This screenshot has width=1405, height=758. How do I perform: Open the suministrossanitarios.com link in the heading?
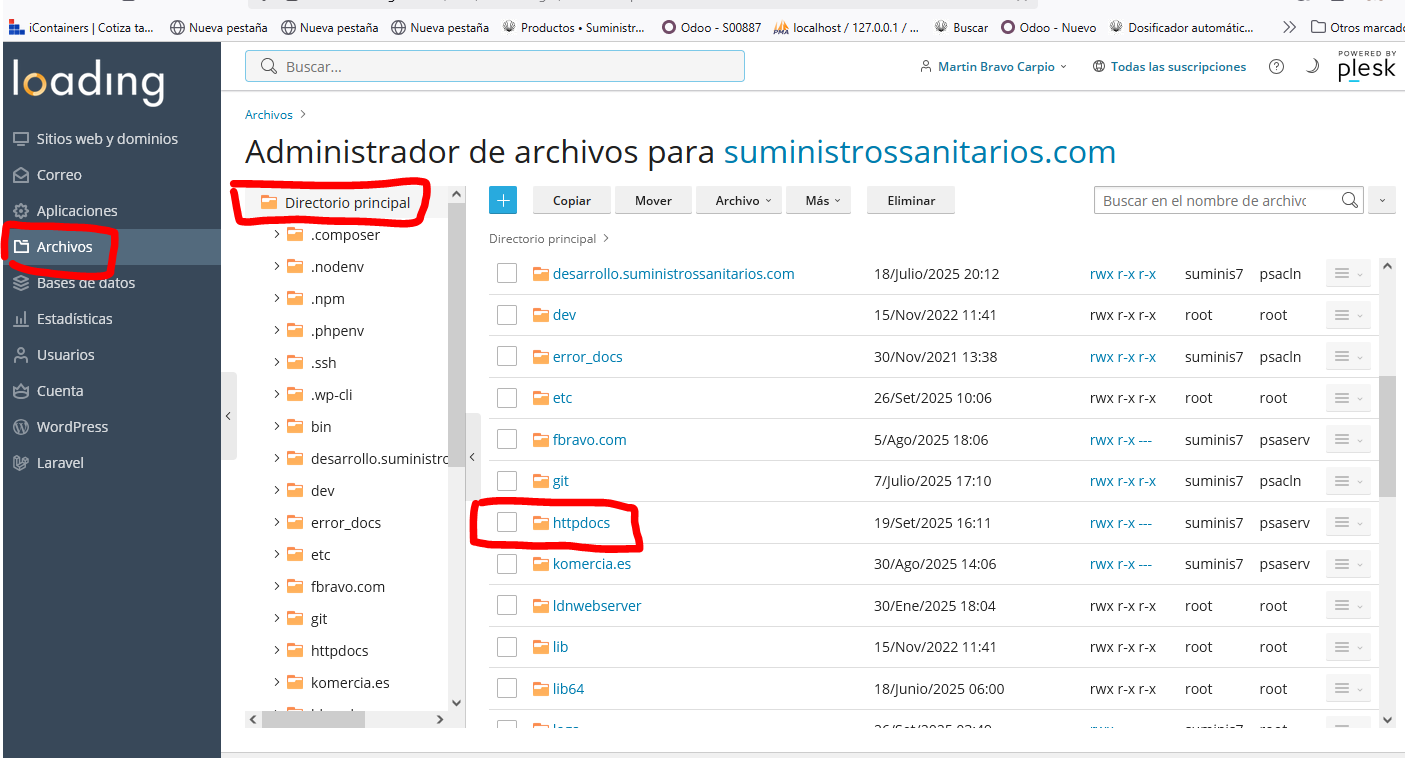[x=920, y=152]
